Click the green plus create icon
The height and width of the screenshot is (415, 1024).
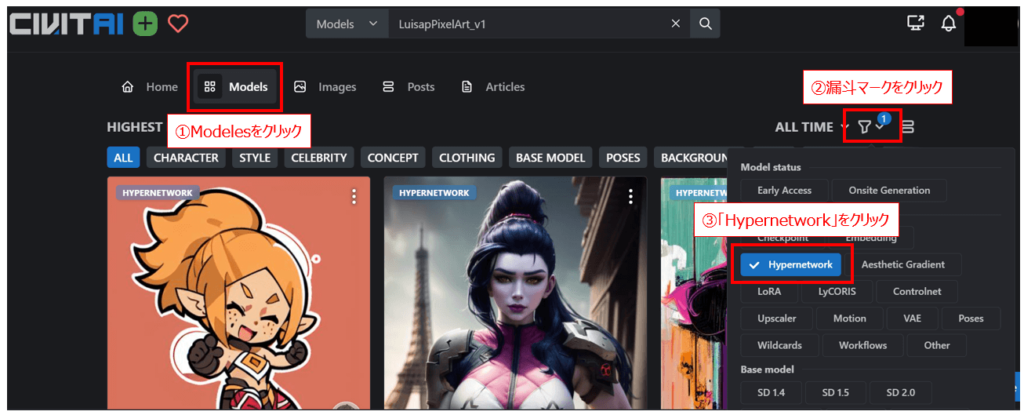coord(145,24)
